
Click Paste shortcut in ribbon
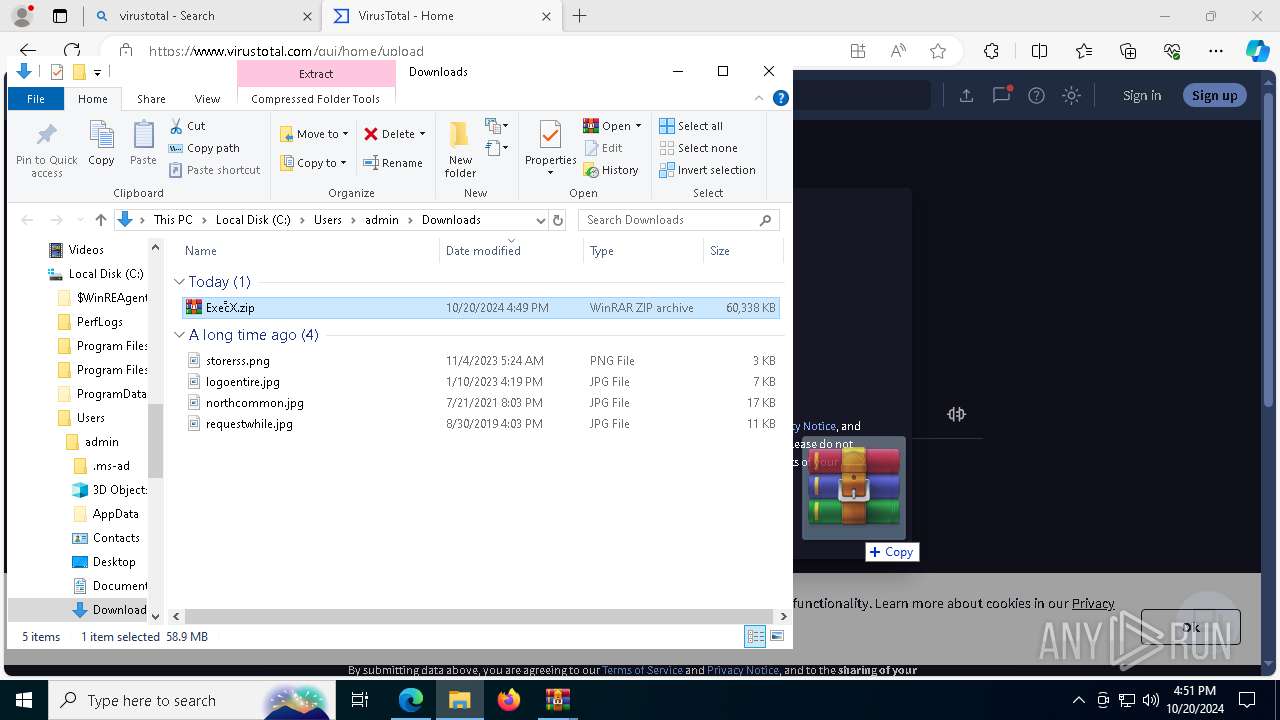[214, 170]
